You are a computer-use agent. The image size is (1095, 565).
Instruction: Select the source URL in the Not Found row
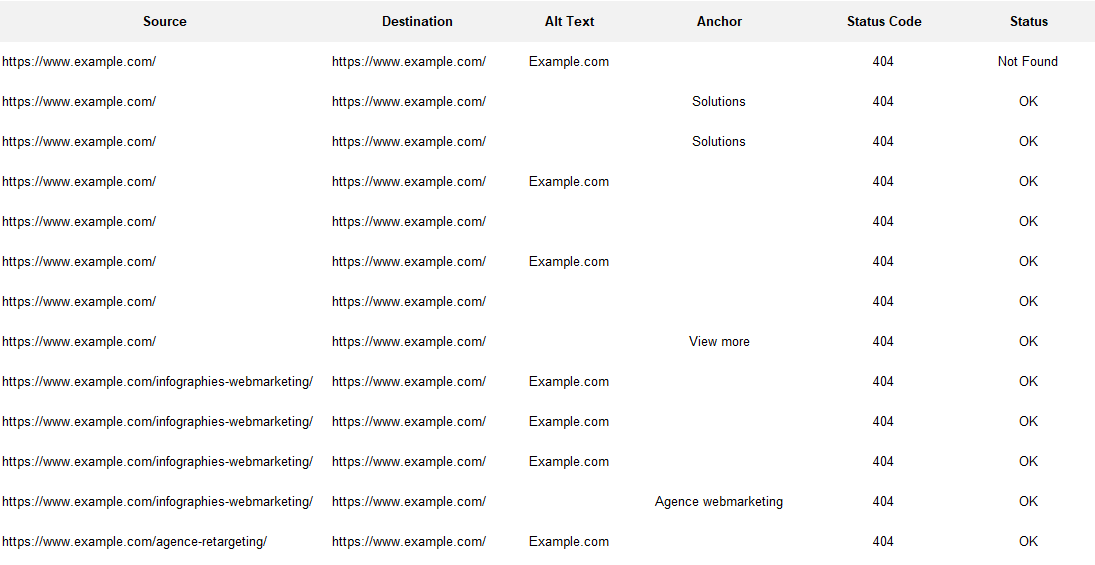[79, 61]
